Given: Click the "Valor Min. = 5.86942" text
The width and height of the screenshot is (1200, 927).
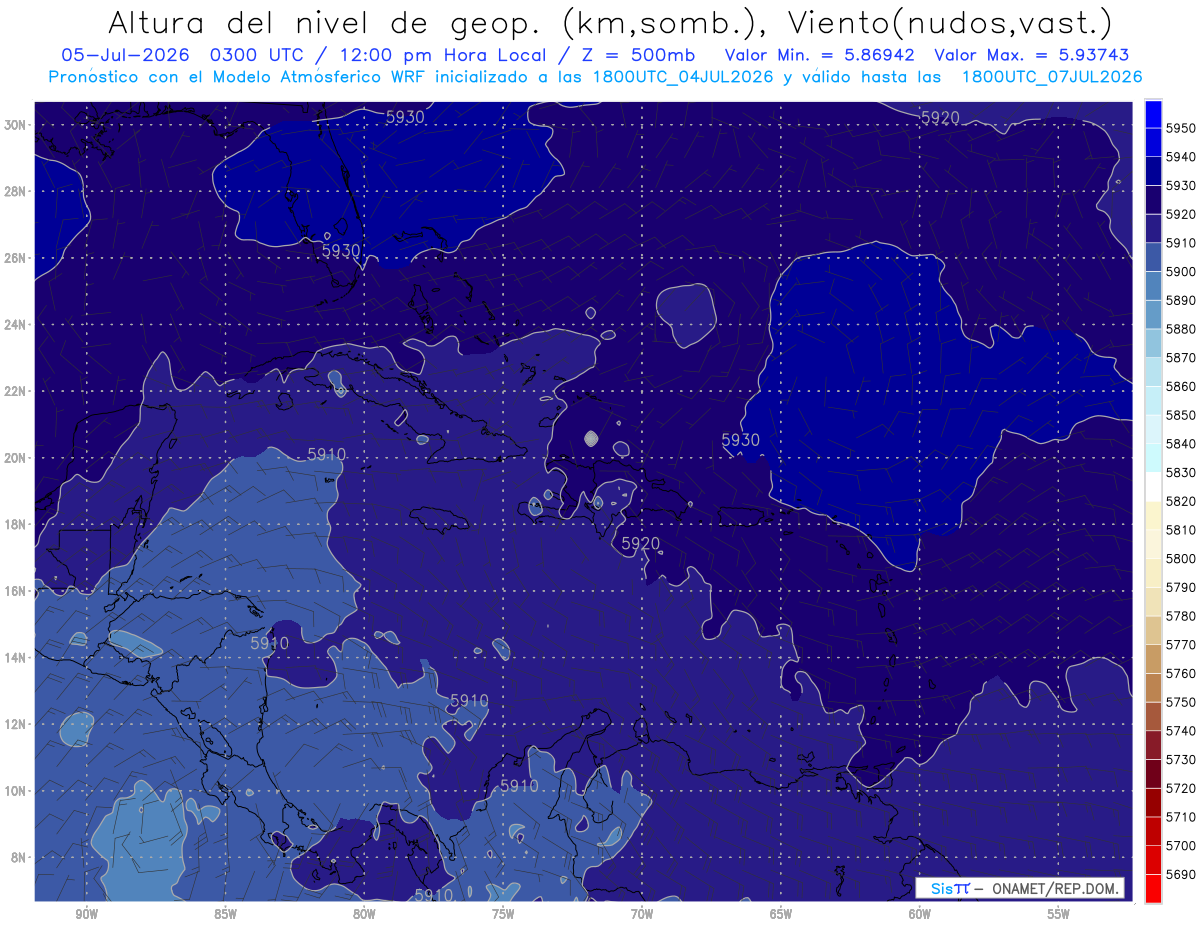Looking at the screenshot, I should point(821,55).
